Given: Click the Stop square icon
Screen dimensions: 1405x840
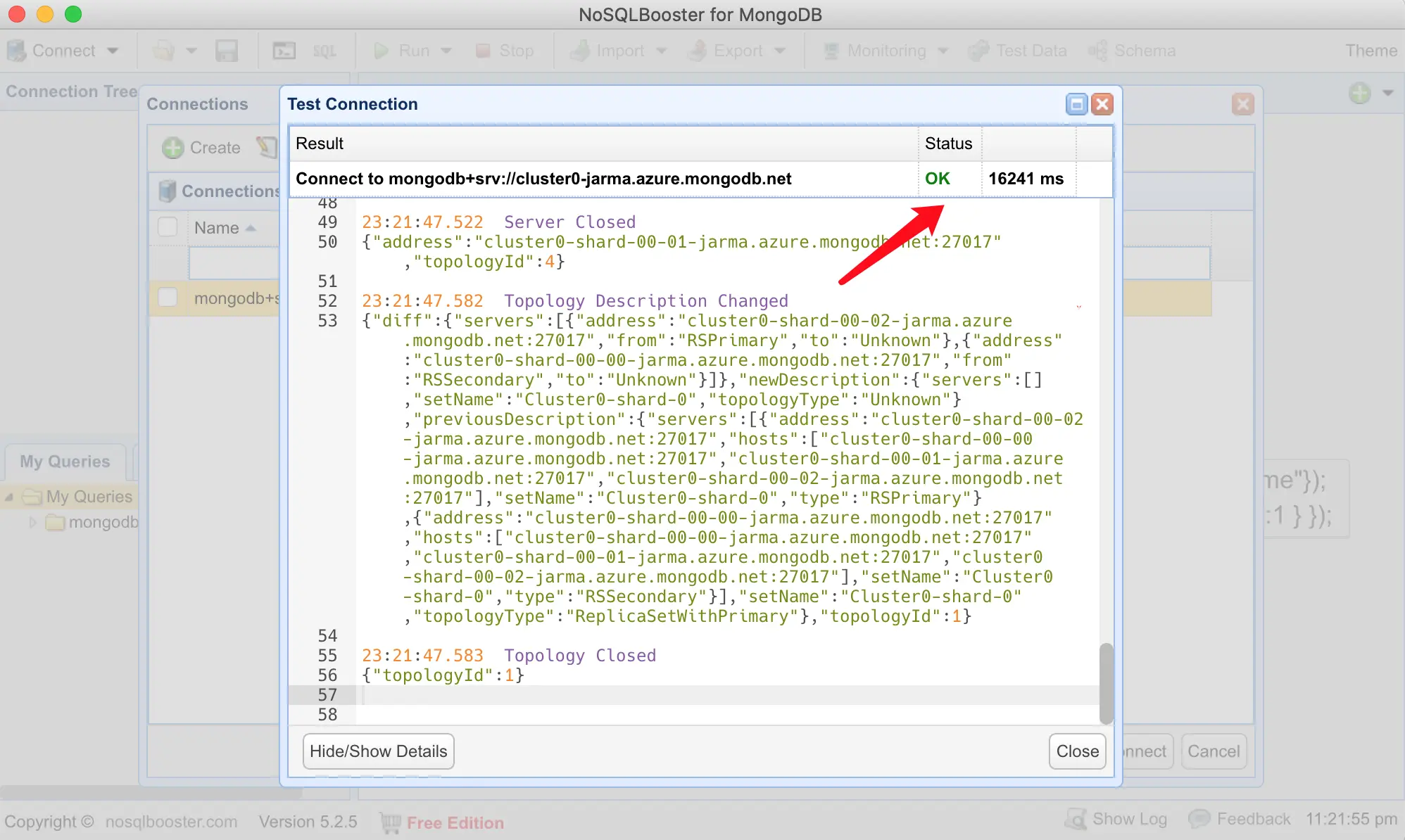Looking at the screenshot, I should (x=483, y=51).
